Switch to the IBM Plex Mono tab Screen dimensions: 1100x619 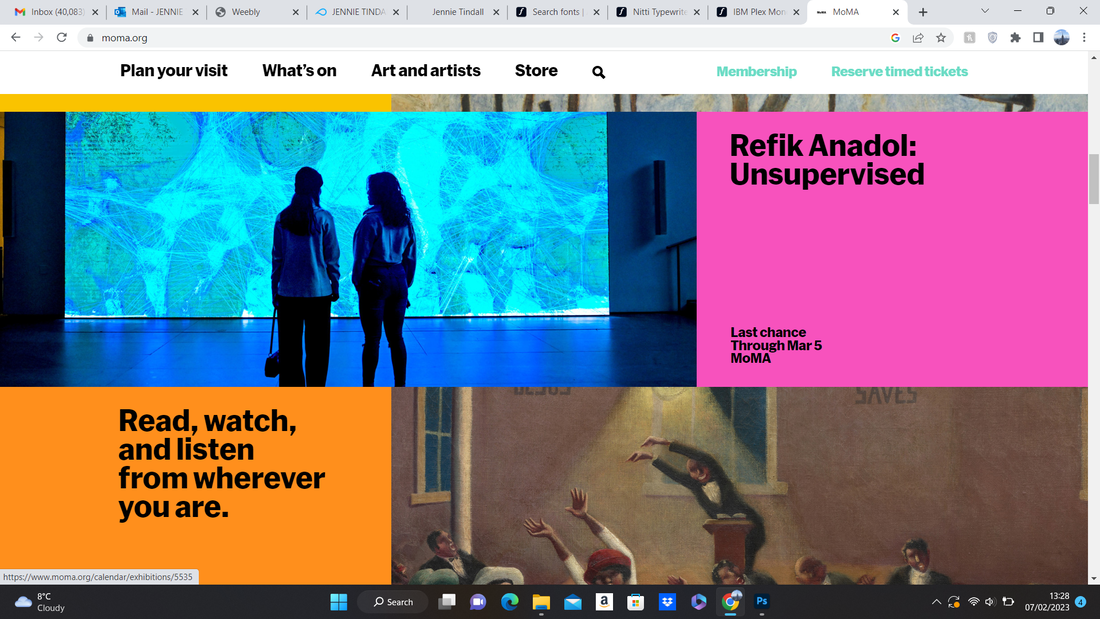[x=758, y=12]
